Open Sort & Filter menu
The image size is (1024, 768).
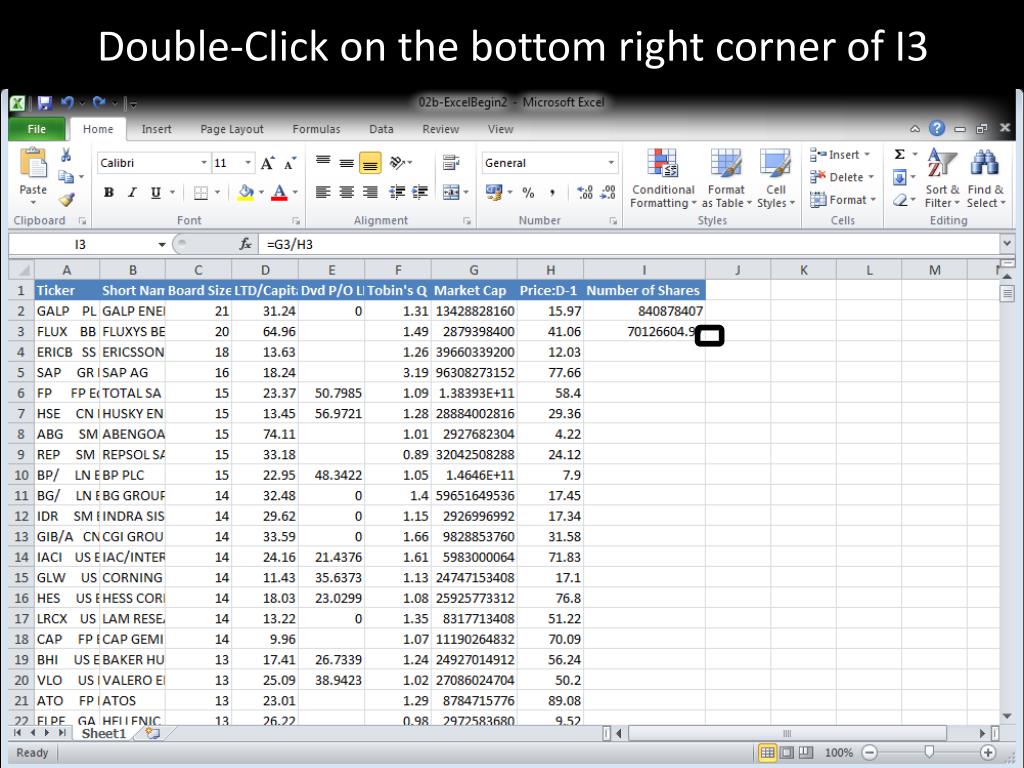click(942, 178)
